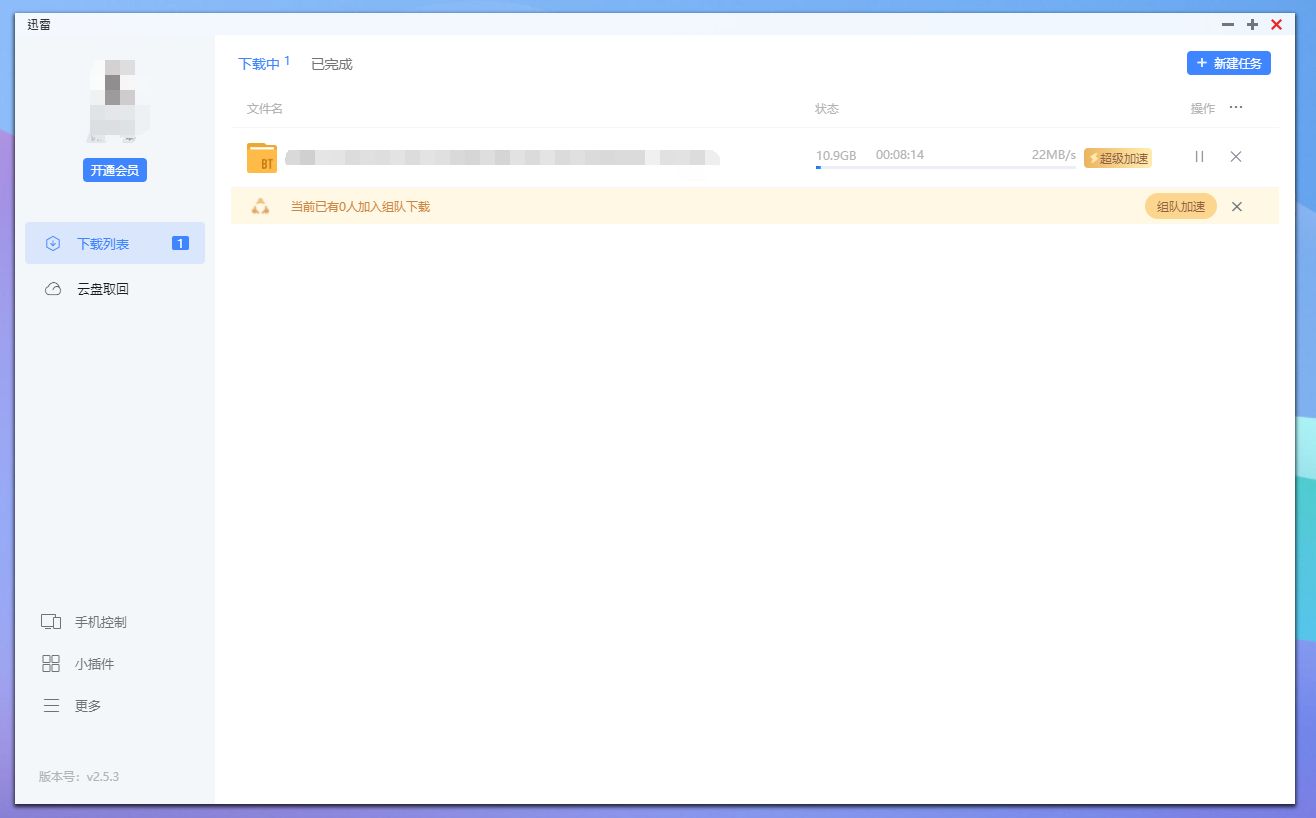The image size is (1316, 818).
Task: Dismiss the team download banner
Action: [1237, 207]
